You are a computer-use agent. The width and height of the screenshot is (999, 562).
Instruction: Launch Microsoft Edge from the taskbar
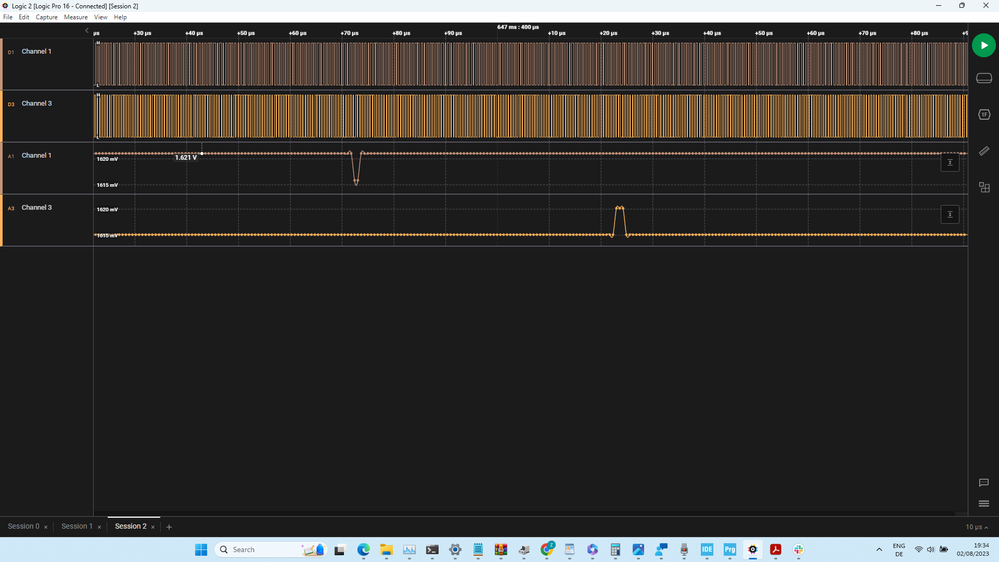364,549
